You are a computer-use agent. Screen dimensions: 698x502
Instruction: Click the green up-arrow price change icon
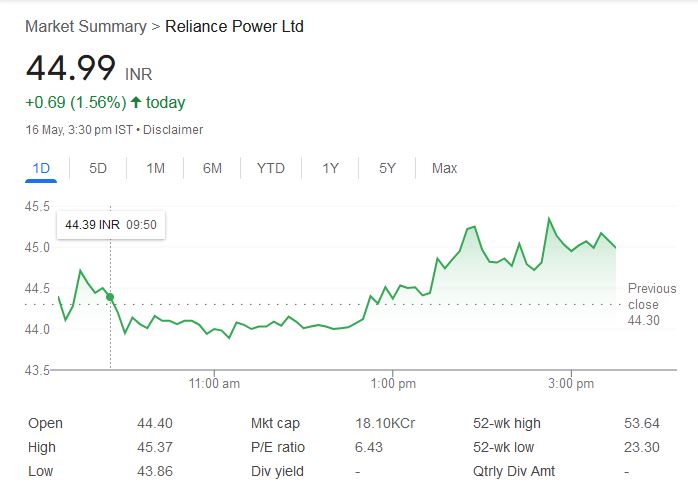[136, 102]
